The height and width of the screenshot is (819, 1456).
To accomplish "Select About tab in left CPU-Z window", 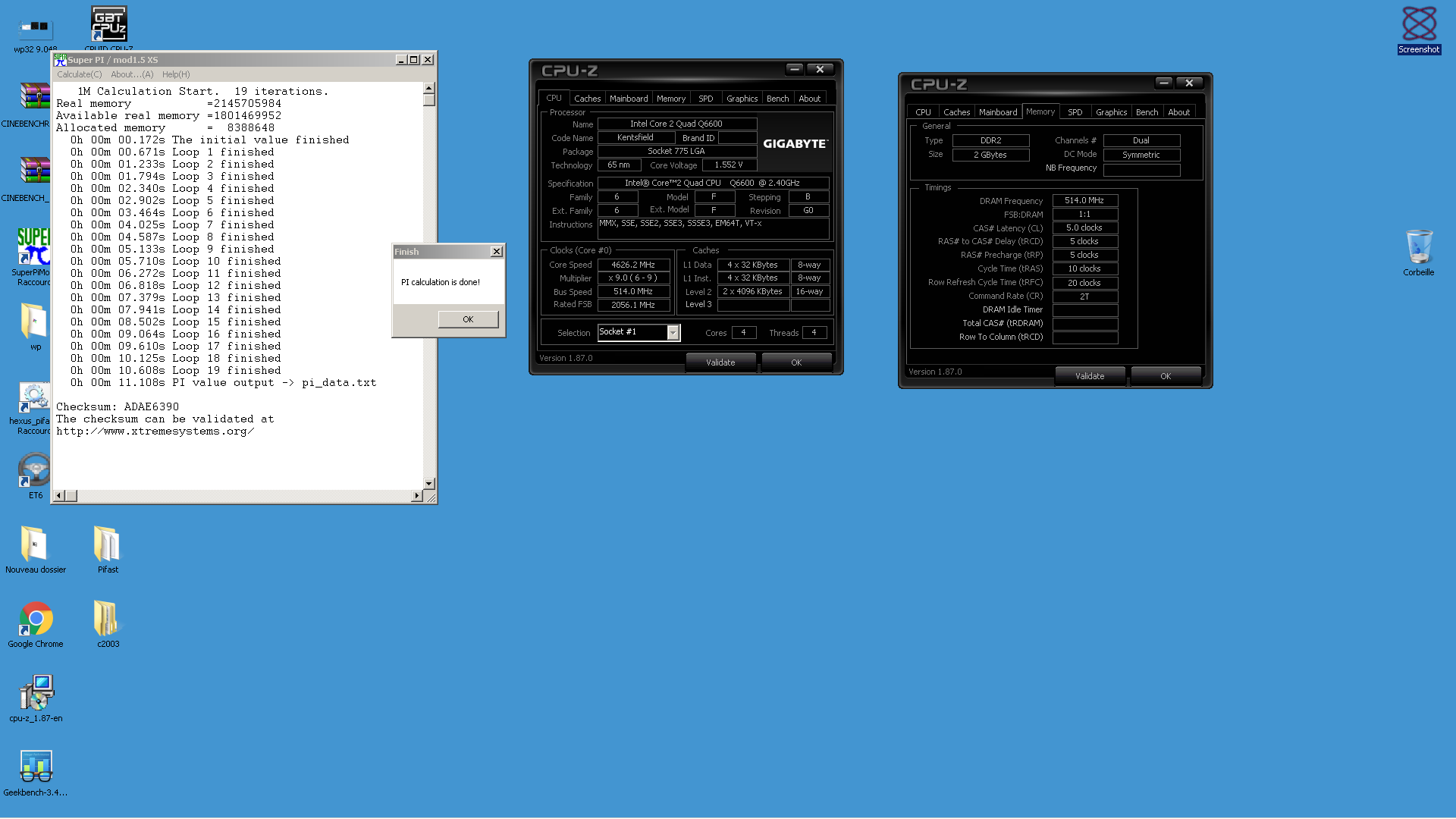I will point(810,99).
